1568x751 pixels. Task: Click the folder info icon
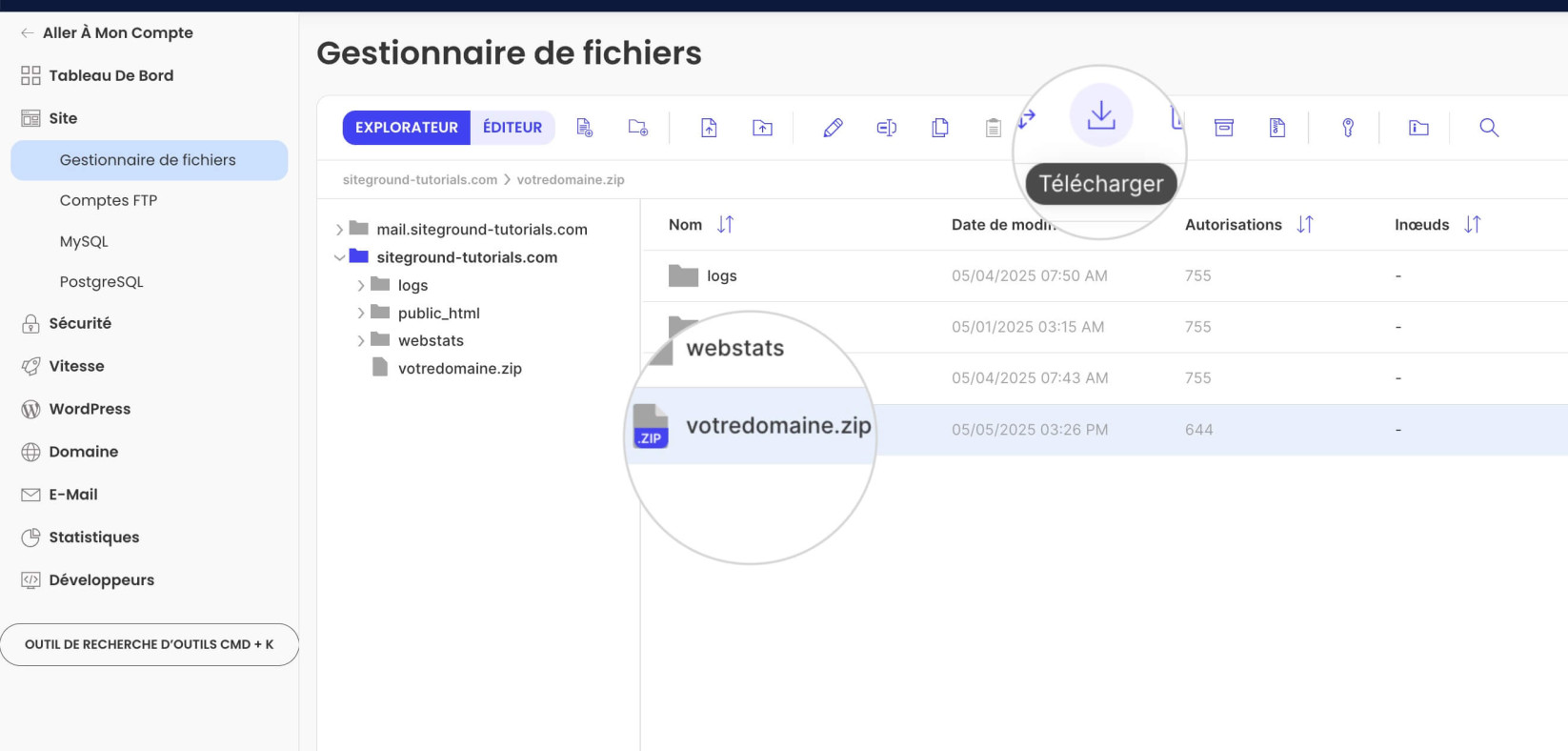coord(1418,128)
